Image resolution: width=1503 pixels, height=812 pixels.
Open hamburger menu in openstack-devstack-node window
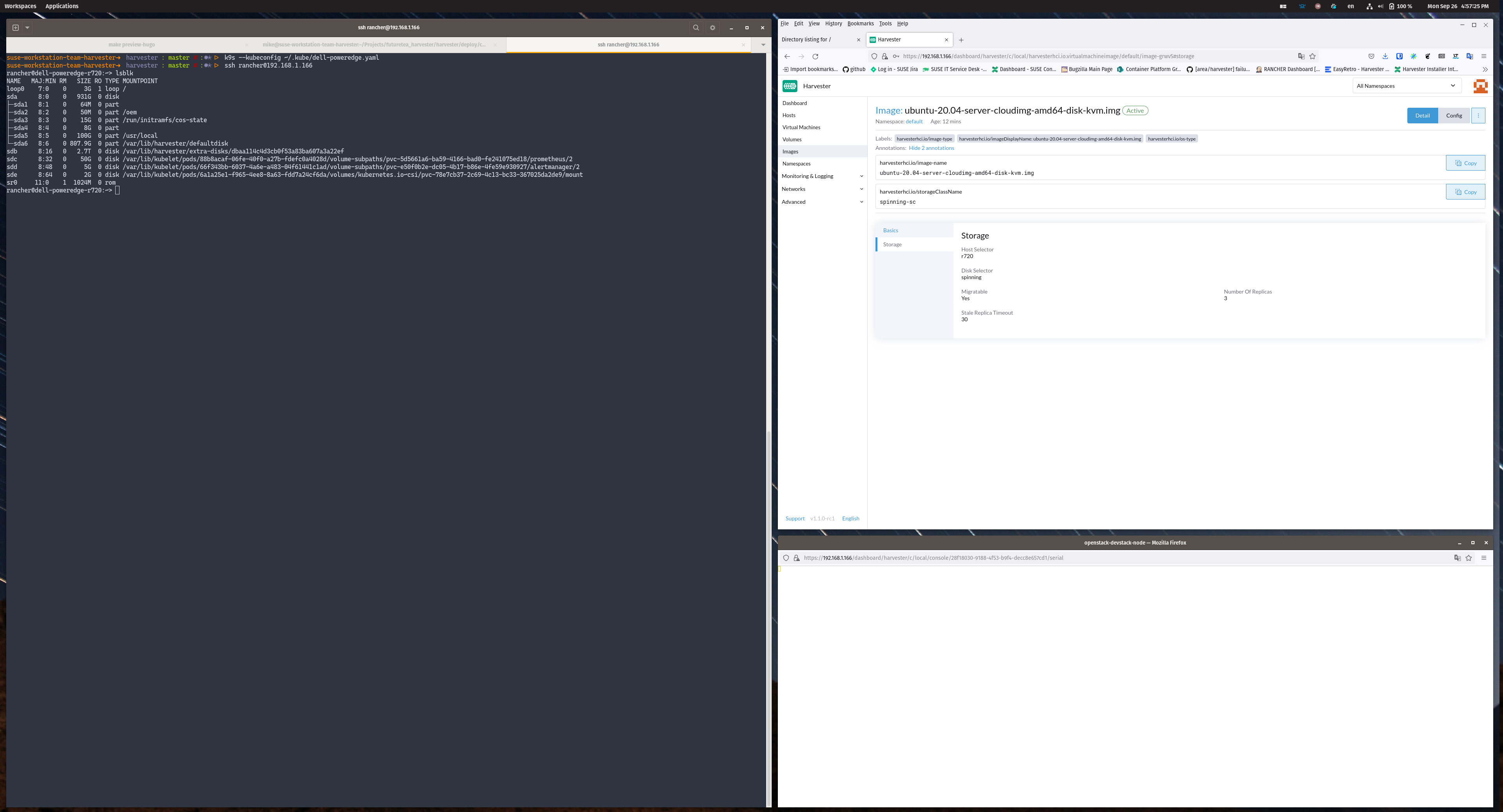[1484, 558]
